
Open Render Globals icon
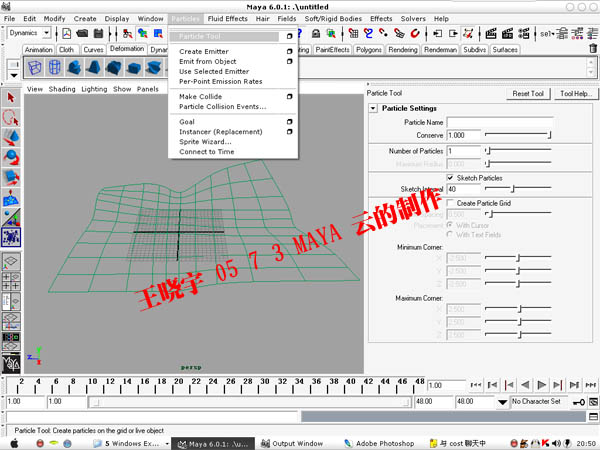tap(524, 34)
